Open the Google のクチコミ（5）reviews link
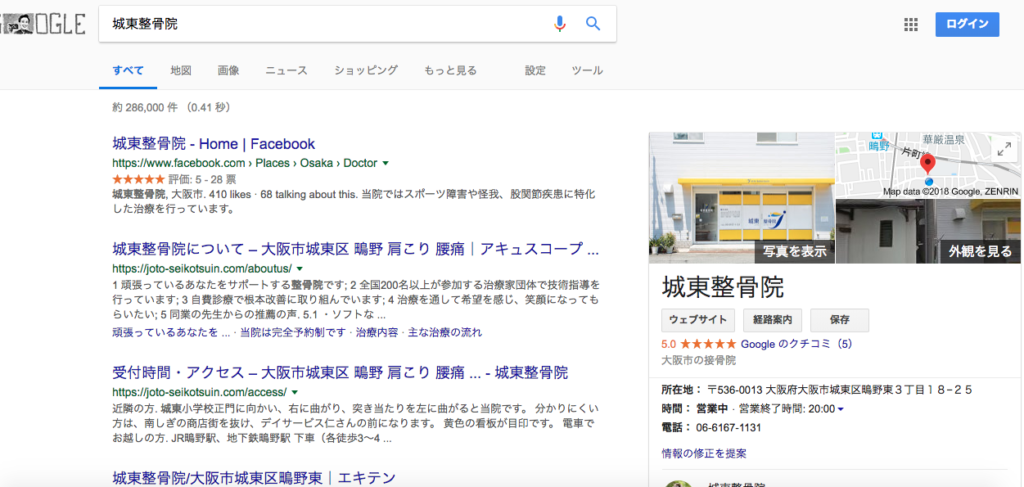 click(797, 343)
